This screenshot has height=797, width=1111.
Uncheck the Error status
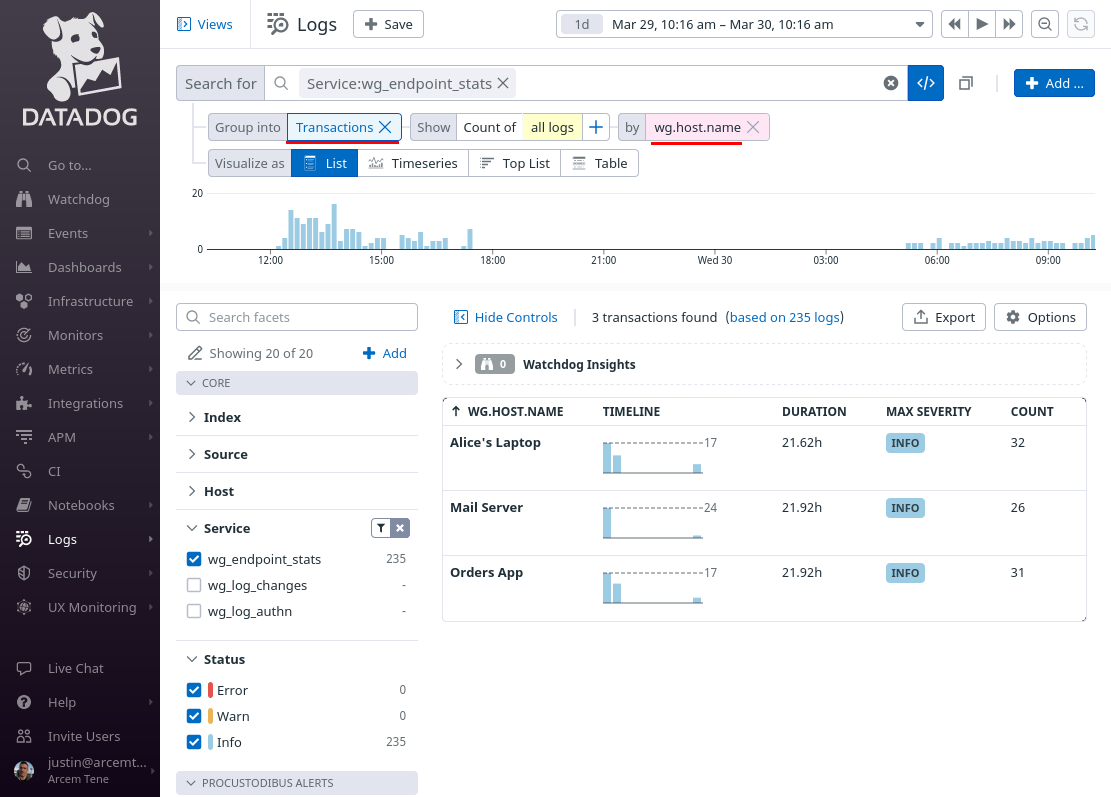194,690
